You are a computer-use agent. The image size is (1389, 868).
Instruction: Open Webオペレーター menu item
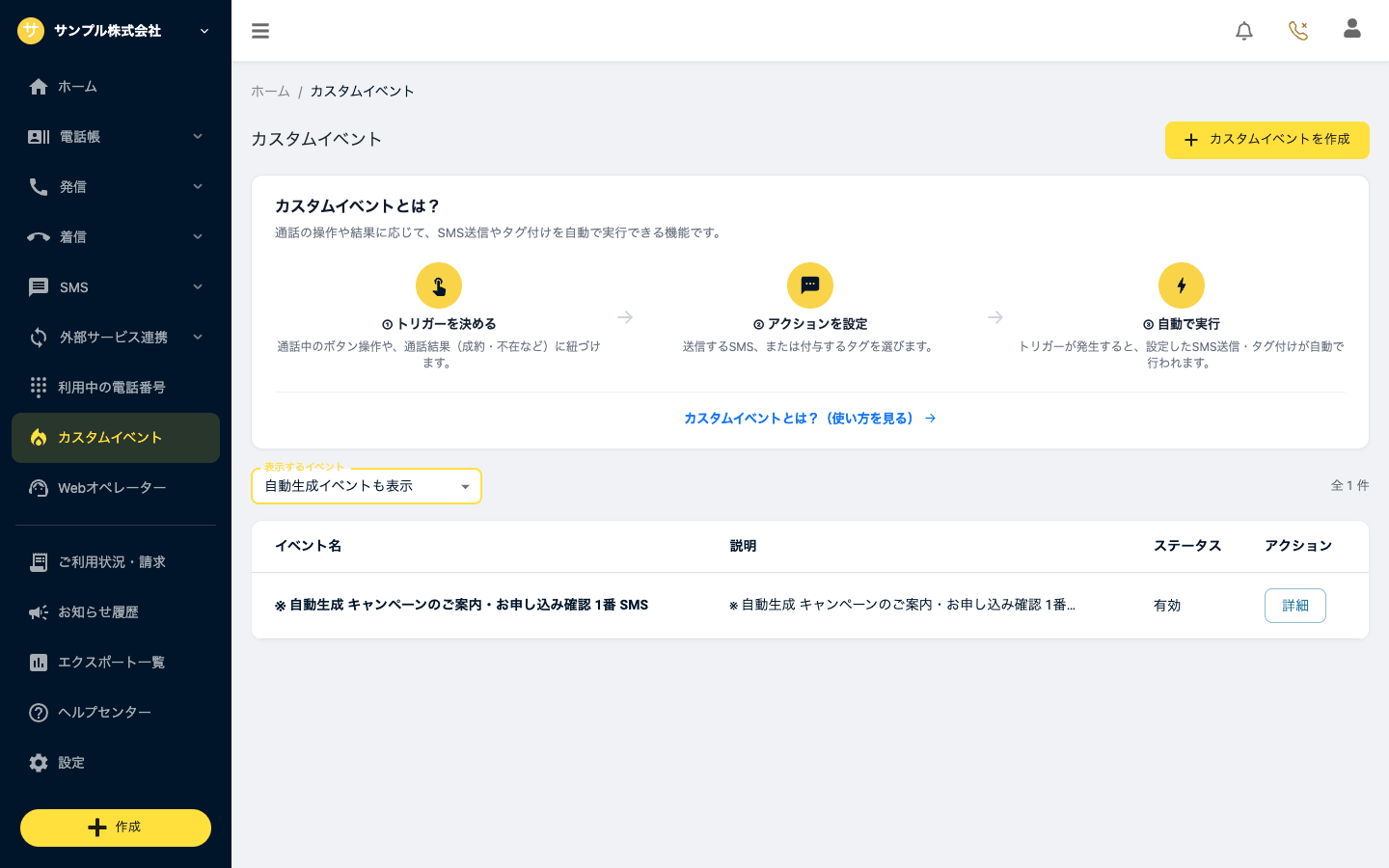(116, 488)
